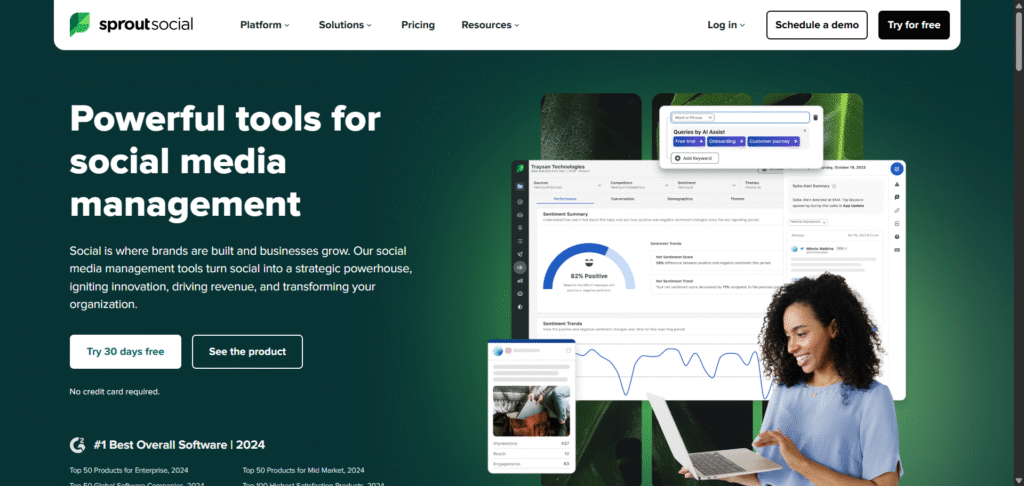1024x486 pixels.
Task: Expand the Platform dropdown menu
Action: point(265,25)
